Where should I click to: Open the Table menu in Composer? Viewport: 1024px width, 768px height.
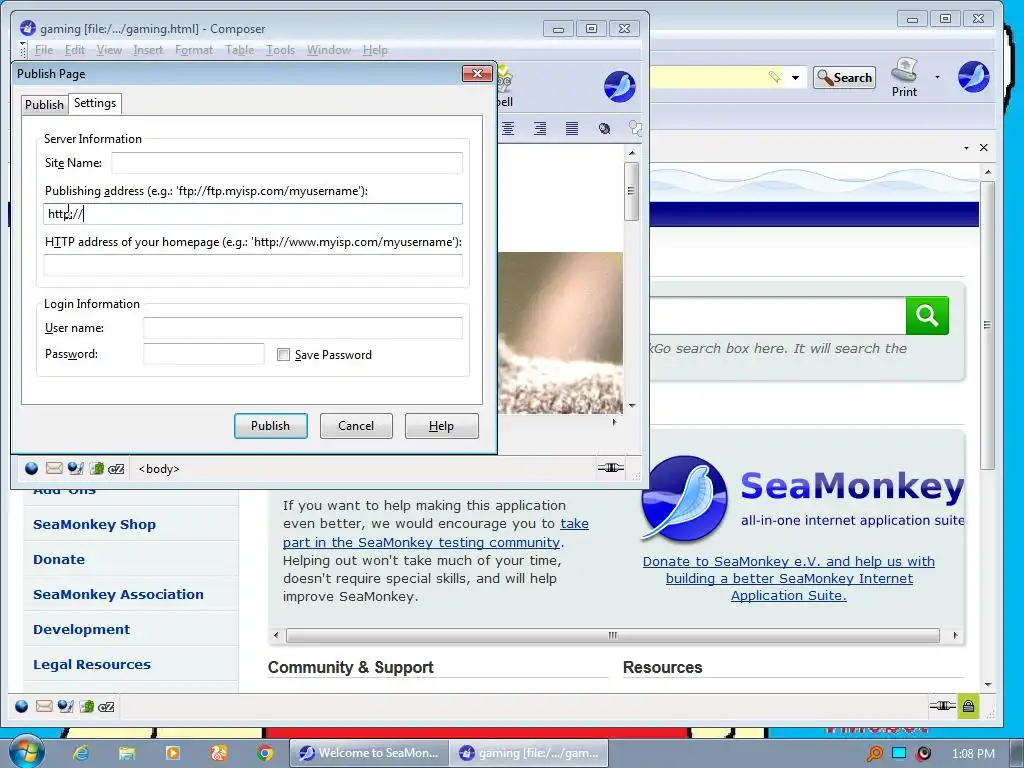click(240, 50)
